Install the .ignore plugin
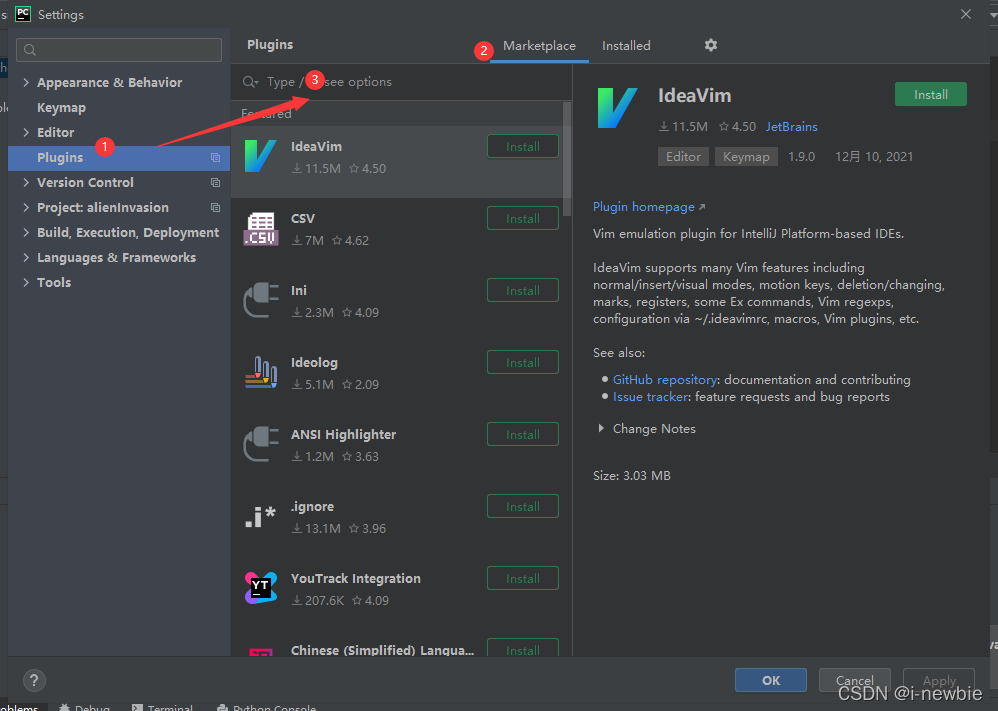The image size is (998, 711). [x=523, y=506]
